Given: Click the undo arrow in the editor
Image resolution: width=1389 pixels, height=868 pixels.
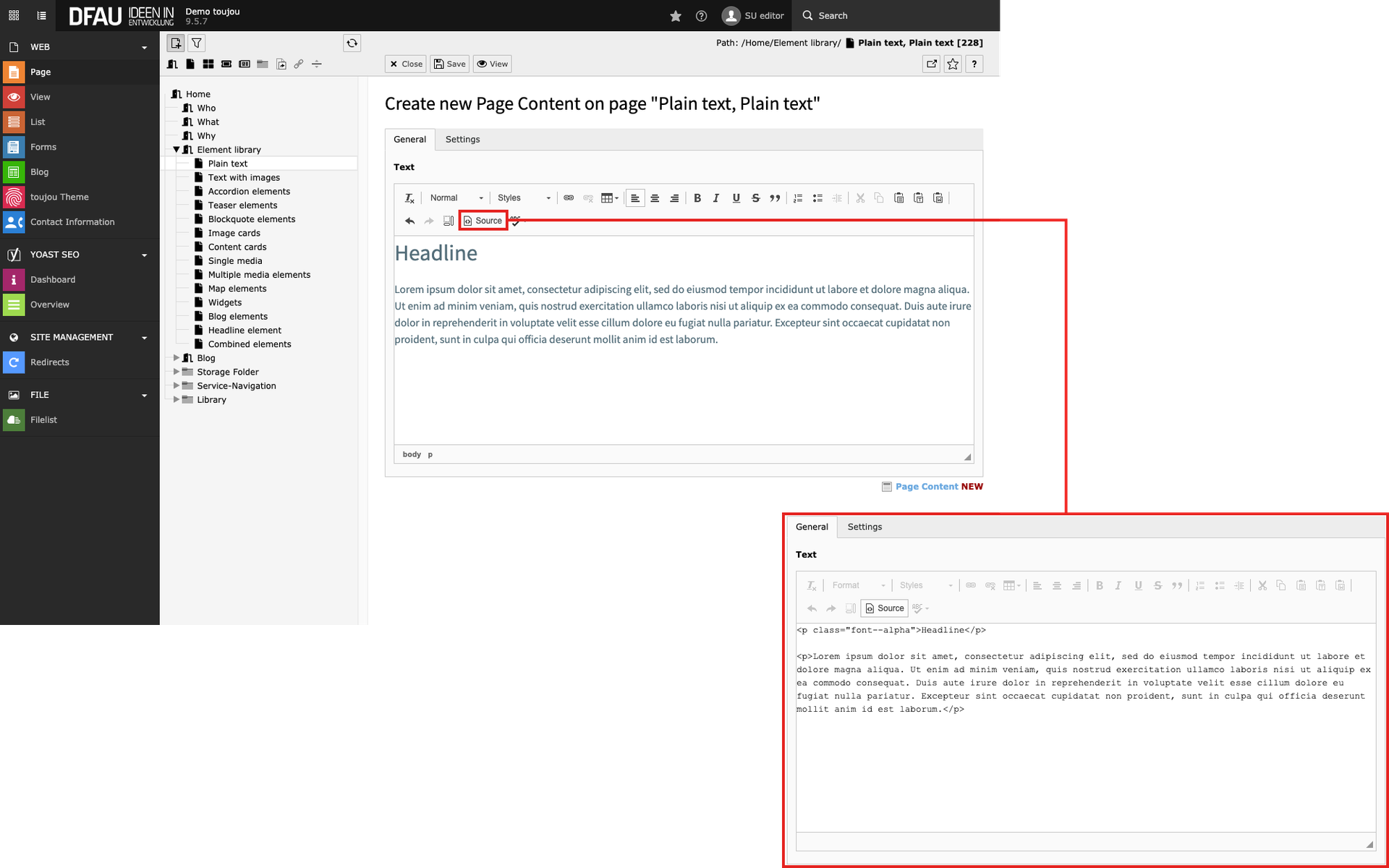Looking at the screenshot, I should 409,221.
